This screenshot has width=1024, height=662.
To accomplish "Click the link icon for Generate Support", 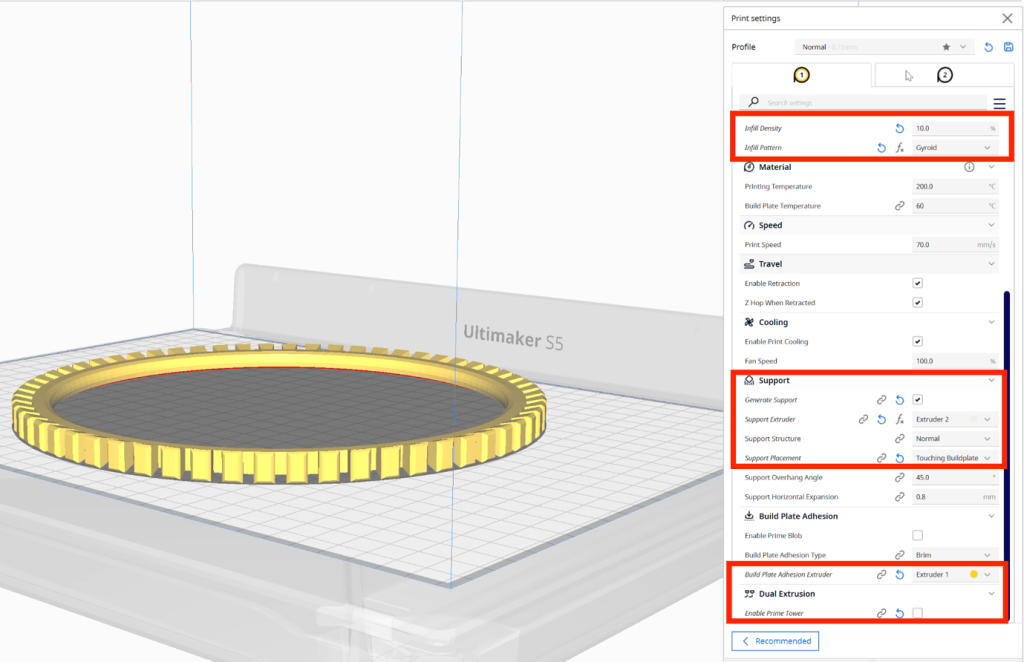I will (x=881, y=400).
